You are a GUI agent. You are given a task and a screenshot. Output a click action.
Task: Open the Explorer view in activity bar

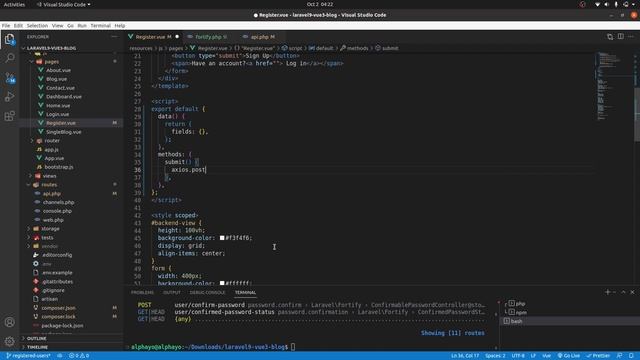(x=9, y=39)
